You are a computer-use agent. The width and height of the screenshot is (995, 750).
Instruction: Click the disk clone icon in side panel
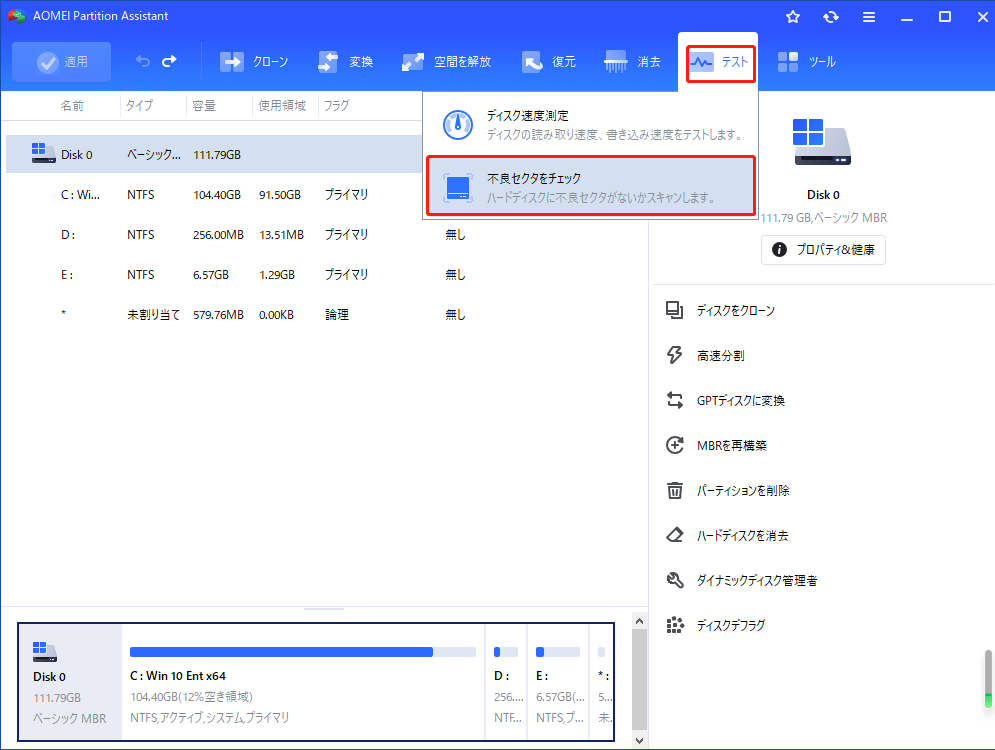675,310
